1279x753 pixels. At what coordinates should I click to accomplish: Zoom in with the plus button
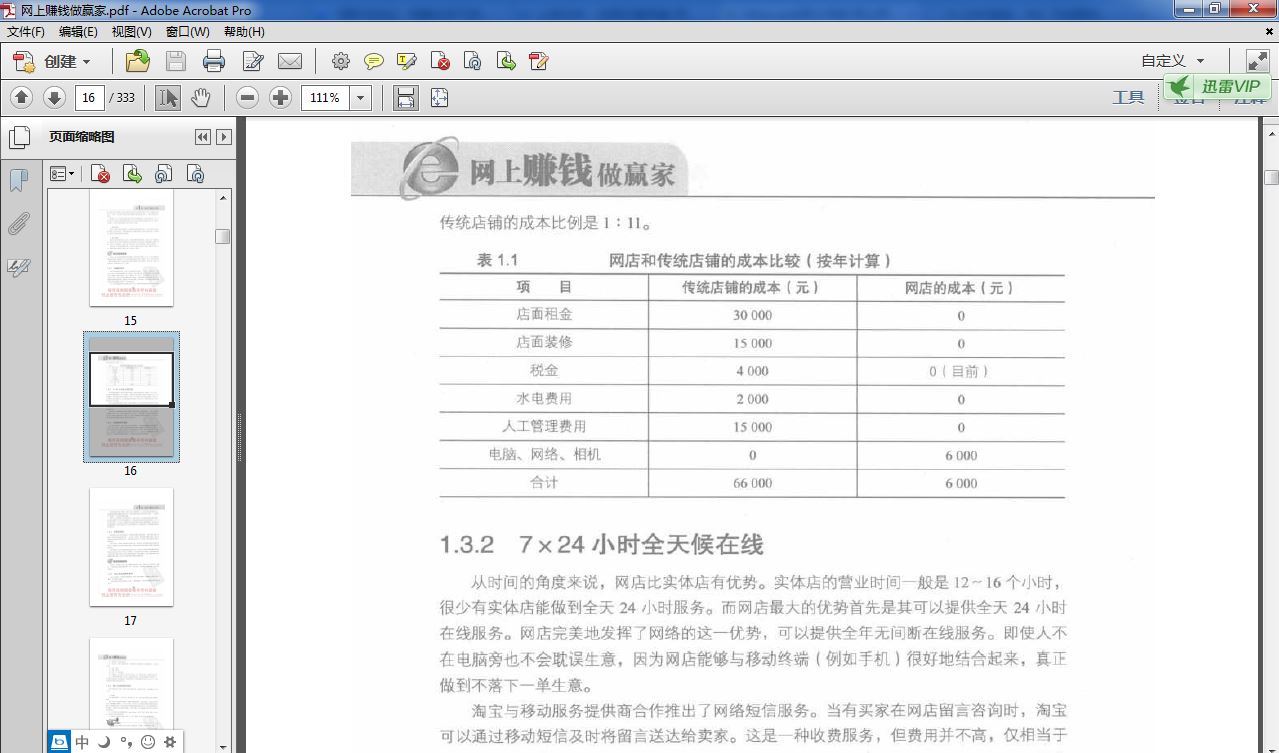[x=281, y=97]
